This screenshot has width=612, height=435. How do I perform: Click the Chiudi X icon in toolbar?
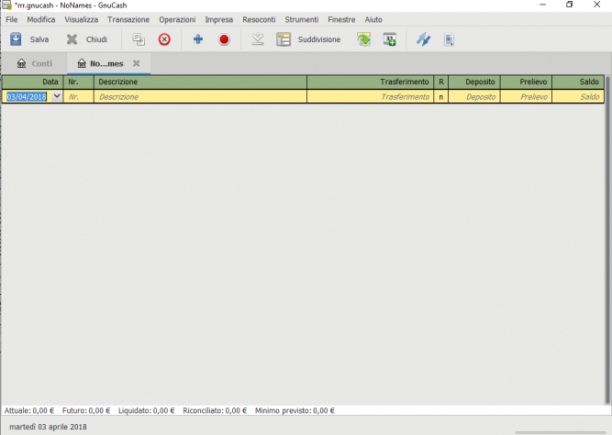72,39
